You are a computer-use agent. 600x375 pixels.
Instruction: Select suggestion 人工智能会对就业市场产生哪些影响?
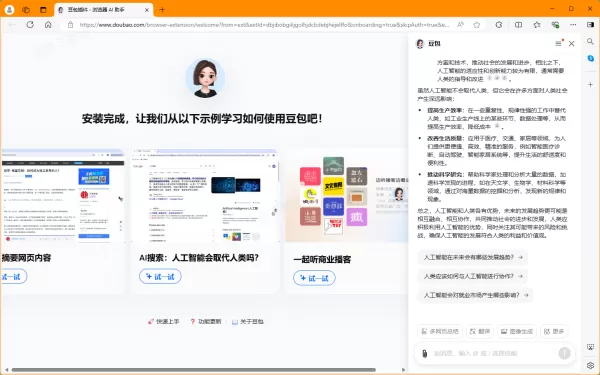pyautogui.click(x=476, y=295)
